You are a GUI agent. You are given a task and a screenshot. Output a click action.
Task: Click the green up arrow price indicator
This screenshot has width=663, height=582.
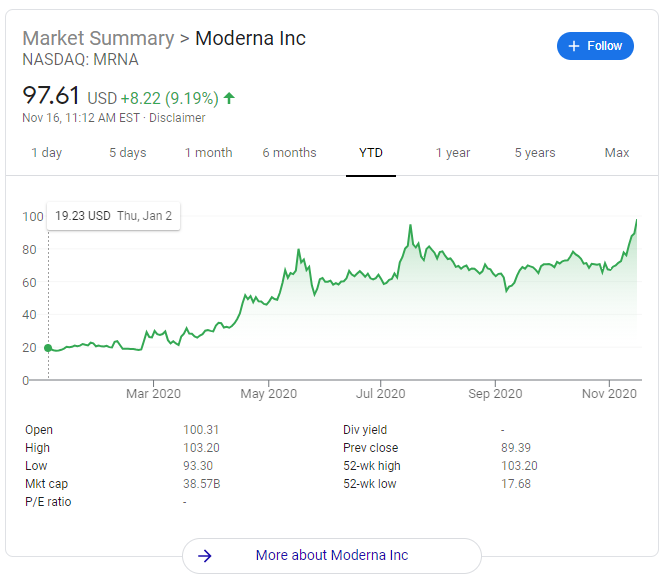click(x=229, y=98)
